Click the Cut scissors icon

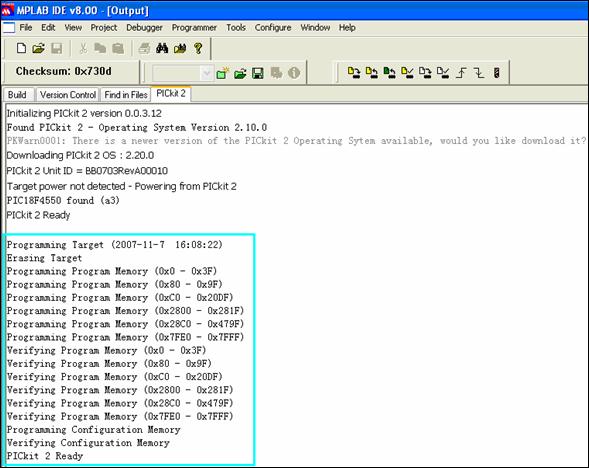tap(83, 48)
